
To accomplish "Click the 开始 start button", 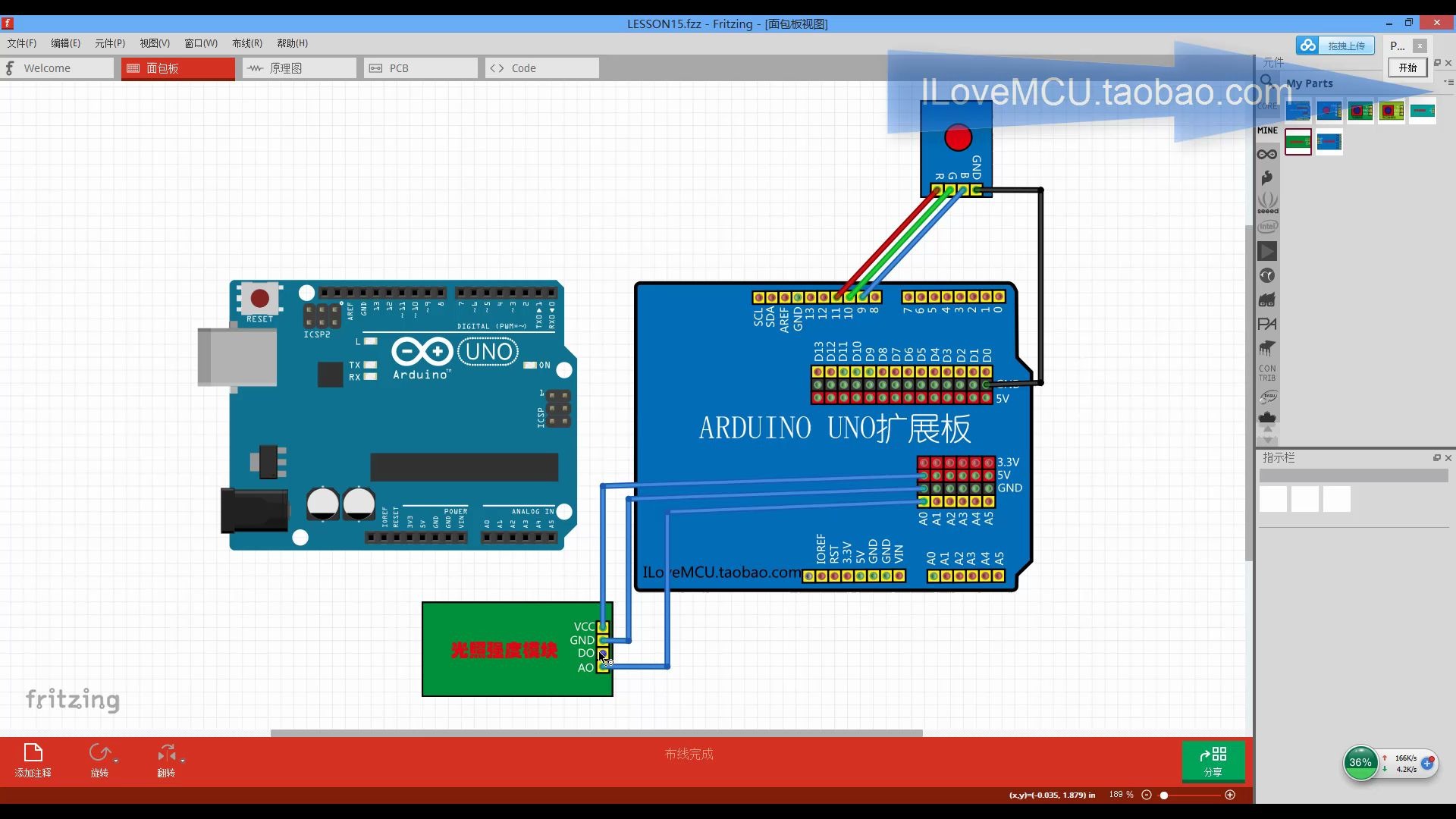I will 1407,67.
